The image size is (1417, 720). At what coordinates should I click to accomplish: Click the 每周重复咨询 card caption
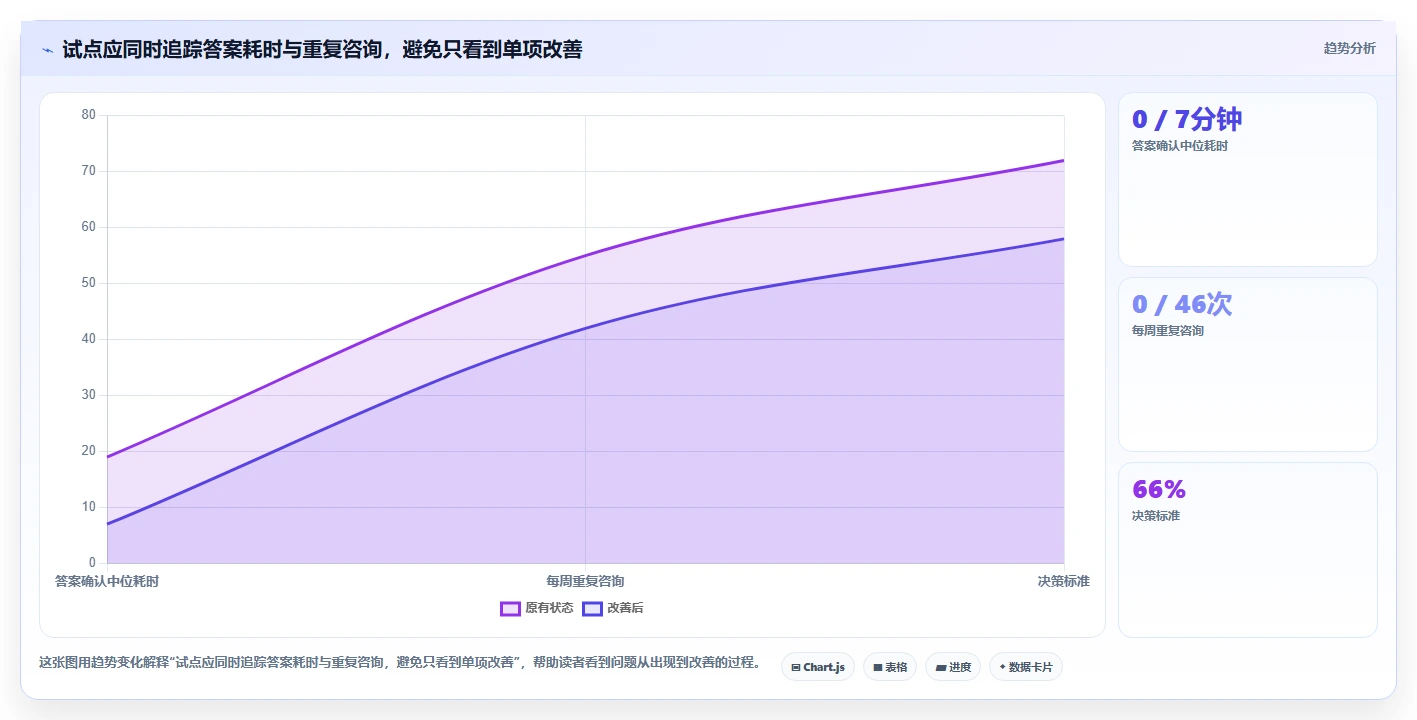[x=1168, y=331]
